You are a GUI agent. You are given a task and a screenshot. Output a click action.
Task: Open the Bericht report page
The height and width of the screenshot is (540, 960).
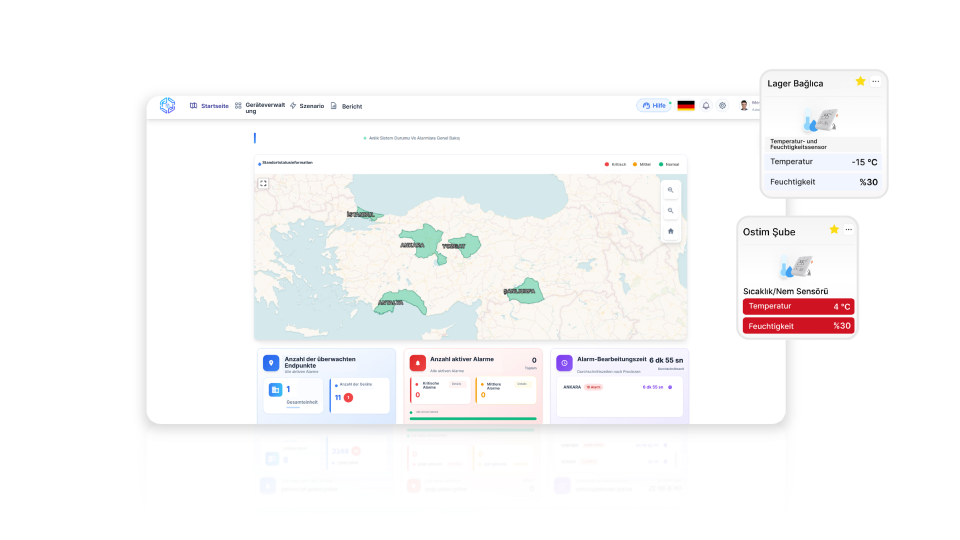(346, 106)
